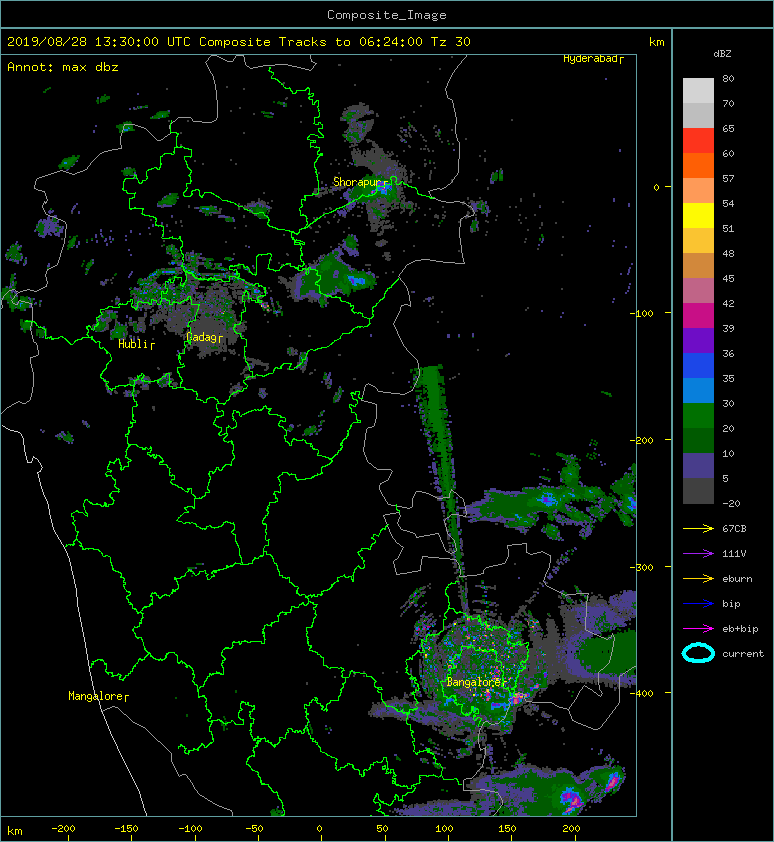This screenshot has height=842, width=774.
Task: Click the 150 tick on bottom axis
Action: click(x=507, y=829)
